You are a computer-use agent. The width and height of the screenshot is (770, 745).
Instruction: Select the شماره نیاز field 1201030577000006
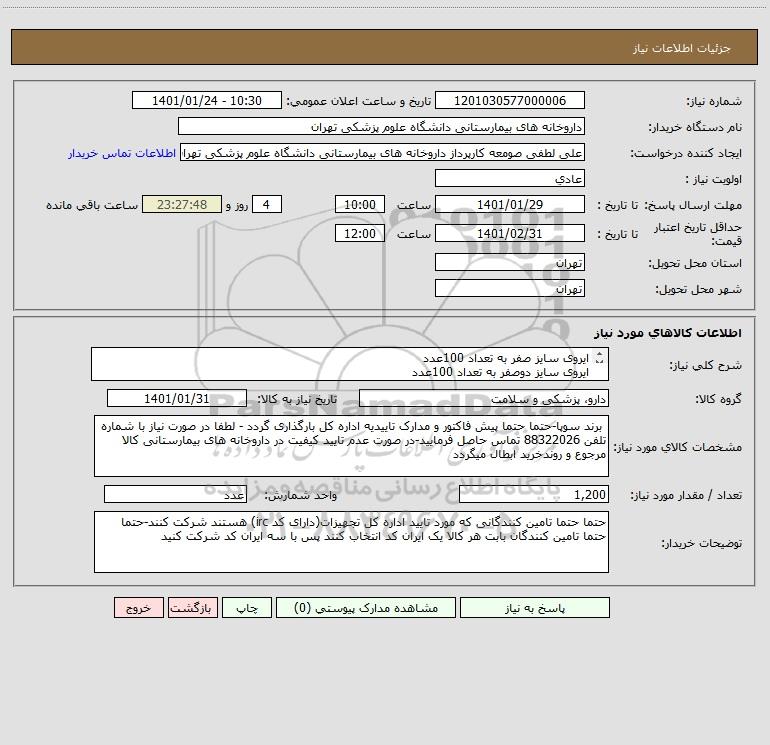pos(510,100)
